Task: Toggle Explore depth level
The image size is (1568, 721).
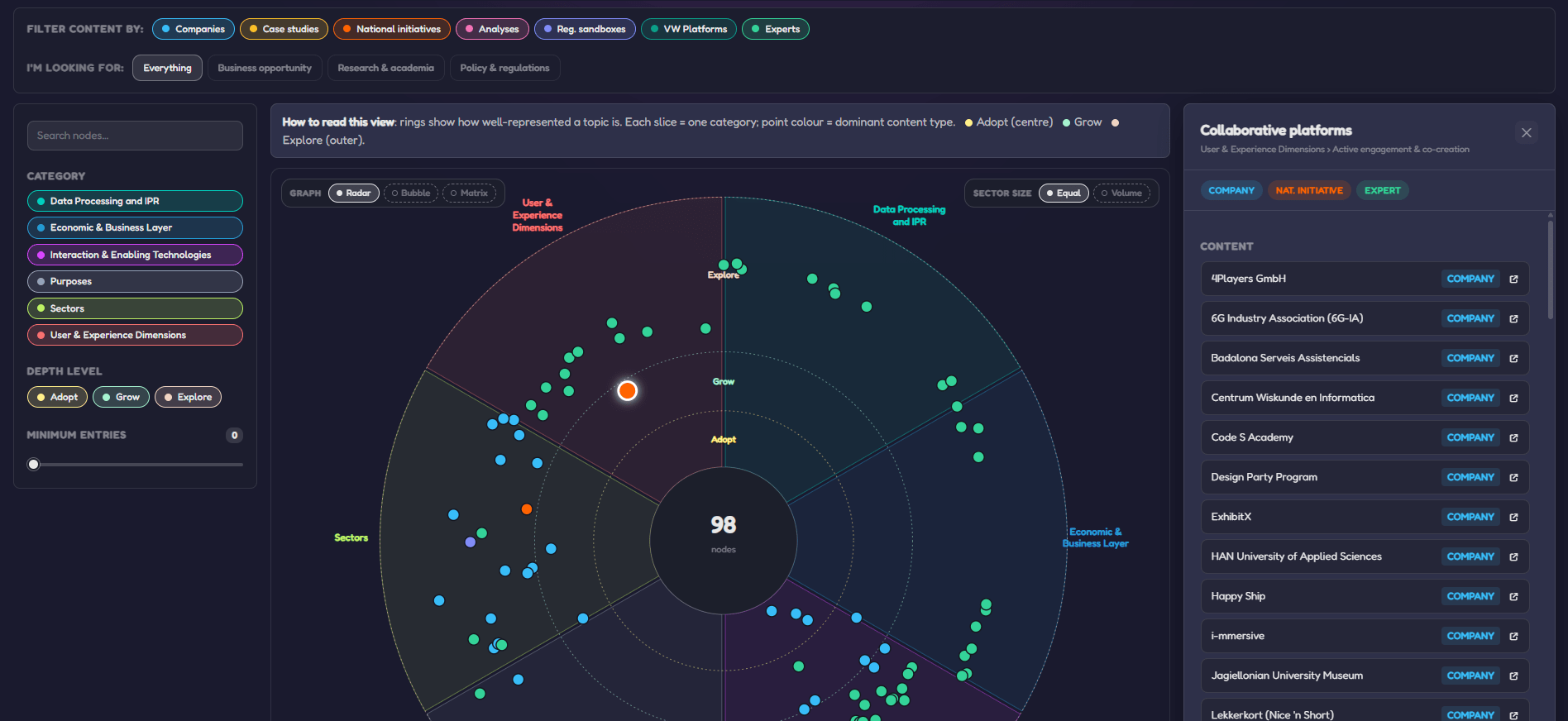Action: point(188,397)
